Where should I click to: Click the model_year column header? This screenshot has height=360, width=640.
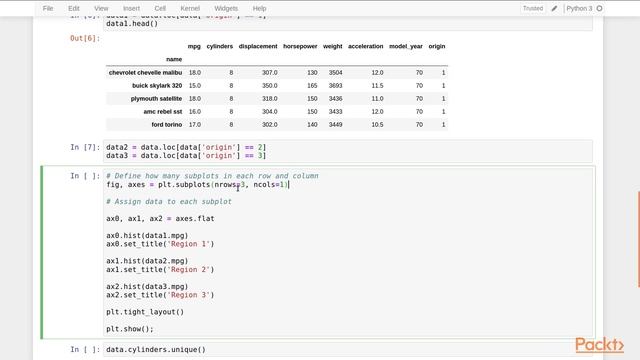tap(406, 46)
